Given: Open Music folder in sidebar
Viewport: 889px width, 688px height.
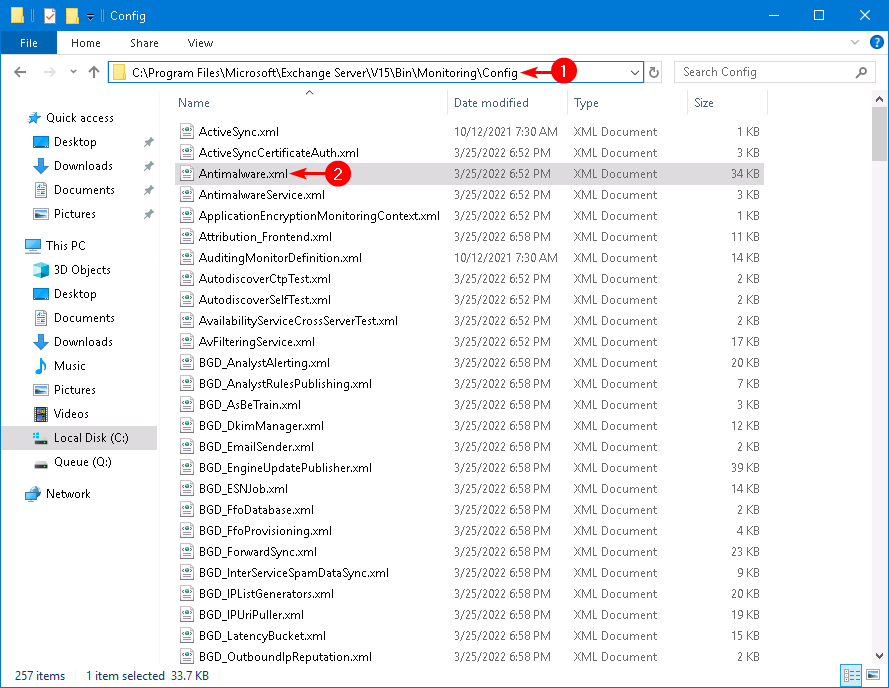Looking at the screenshot, I should pos(69,366).
